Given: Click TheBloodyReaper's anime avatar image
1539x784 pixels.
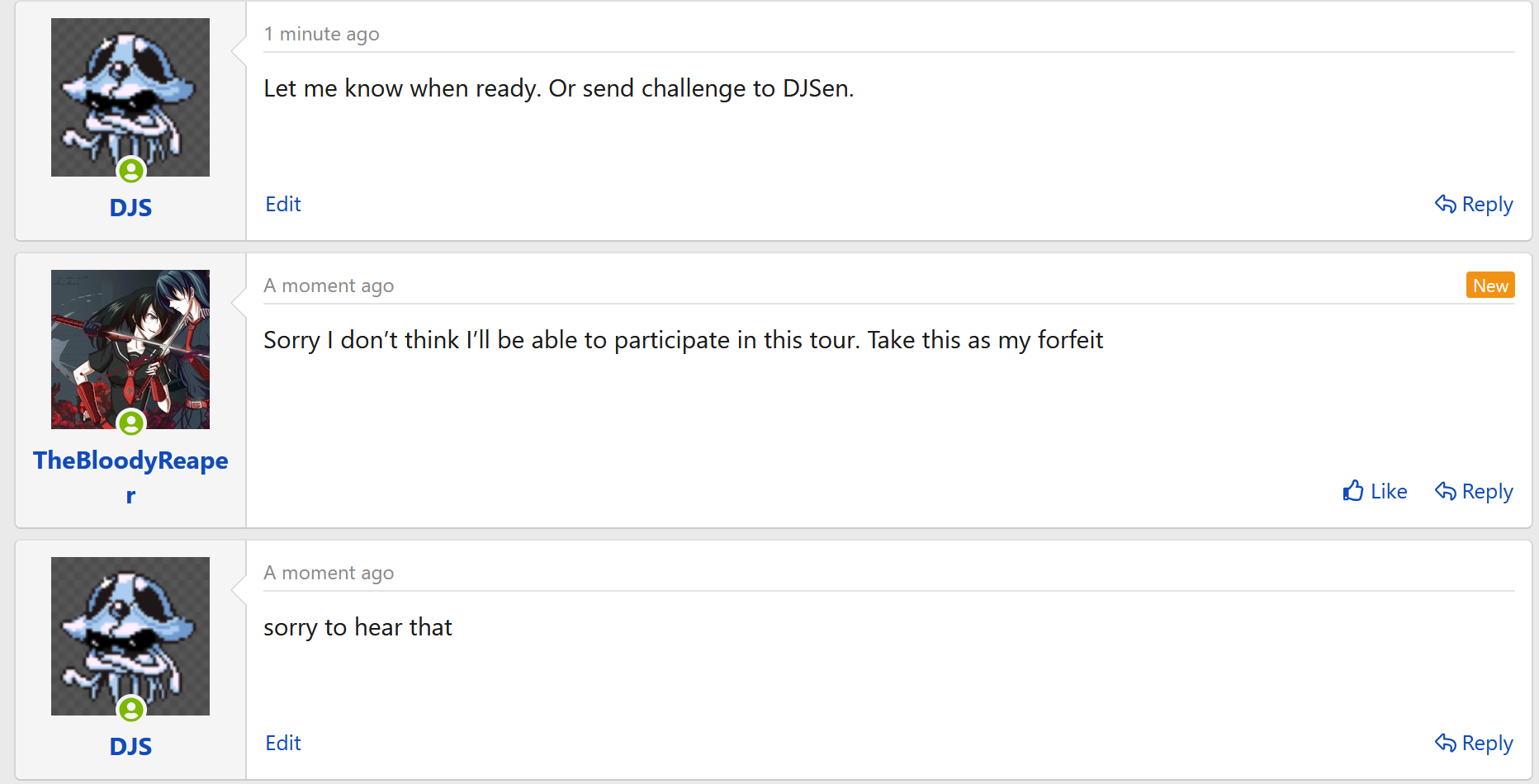Looking at the screenshot, I should click(130, 342).
